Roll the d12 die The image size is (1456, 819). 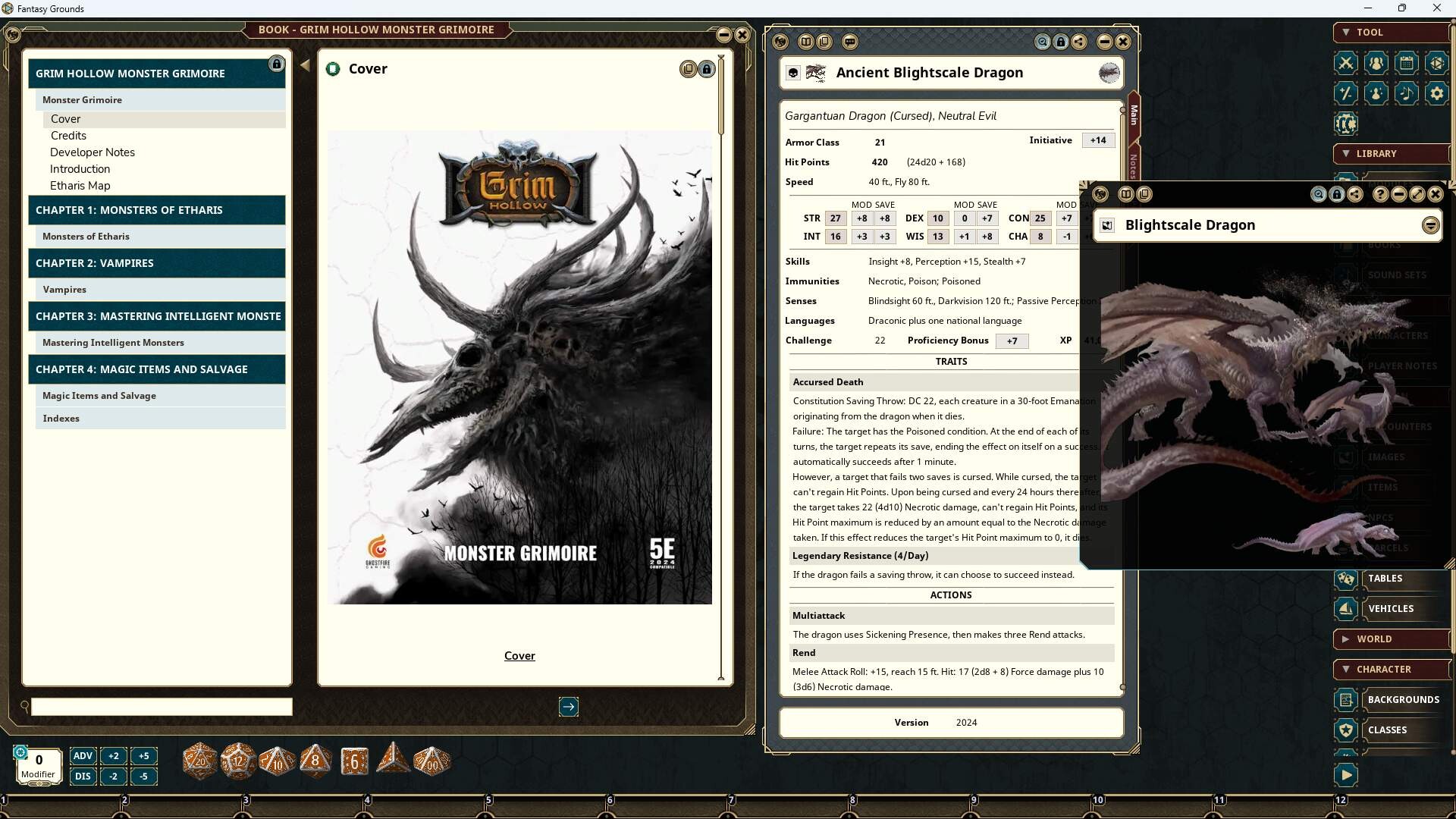pyautogui.click(x=238, y=761)
